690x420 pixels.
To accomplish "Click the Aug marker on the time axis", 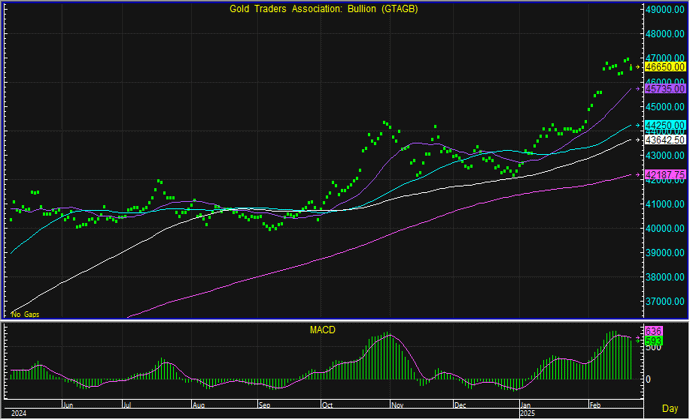I will pyautogui.click(x=199, y=407).
